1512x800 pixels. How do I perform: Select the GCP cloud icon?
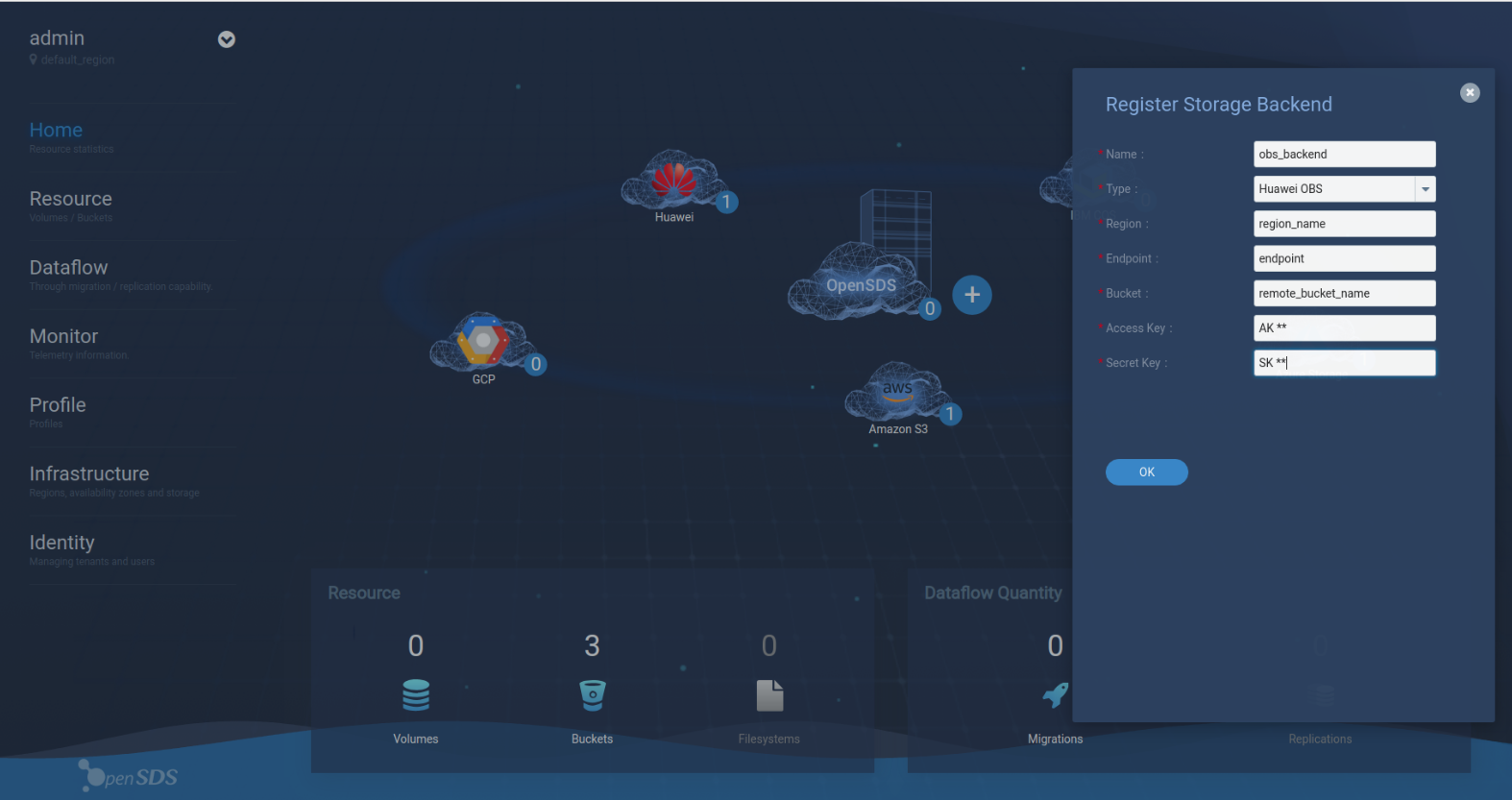coord(482,343)
